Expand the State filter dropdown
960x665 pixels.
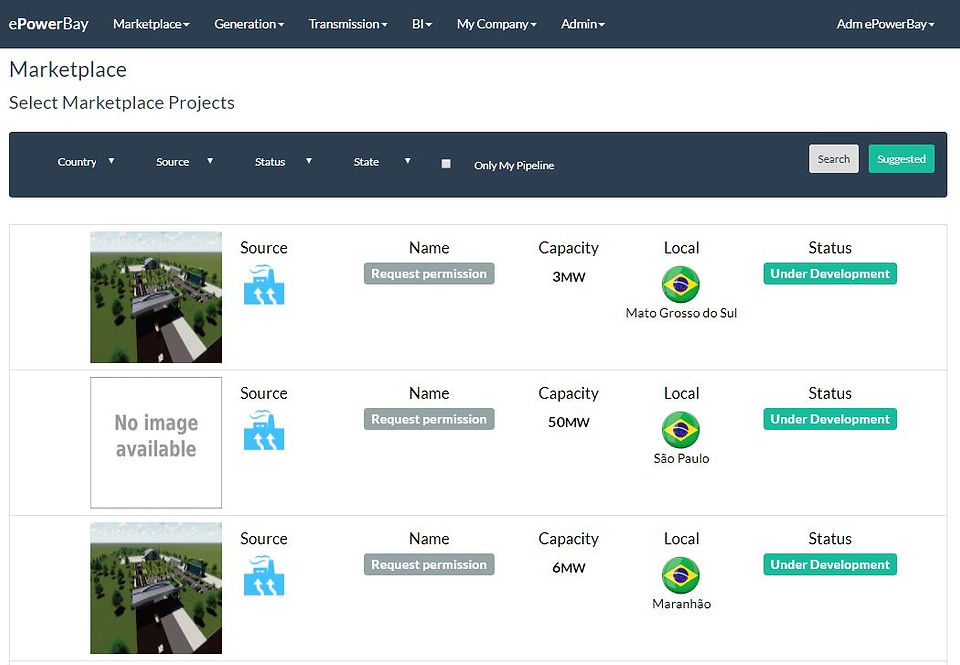pos(382,162)
